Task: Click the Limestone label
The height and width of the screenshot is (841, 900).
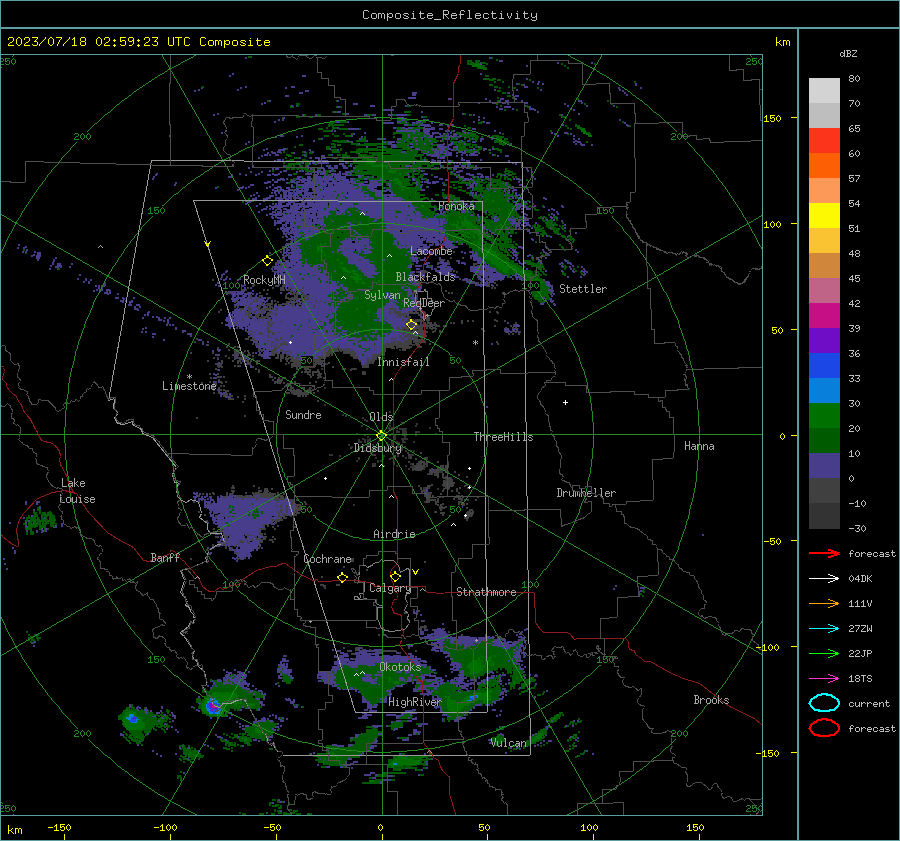Action: (x=189, y=386)
